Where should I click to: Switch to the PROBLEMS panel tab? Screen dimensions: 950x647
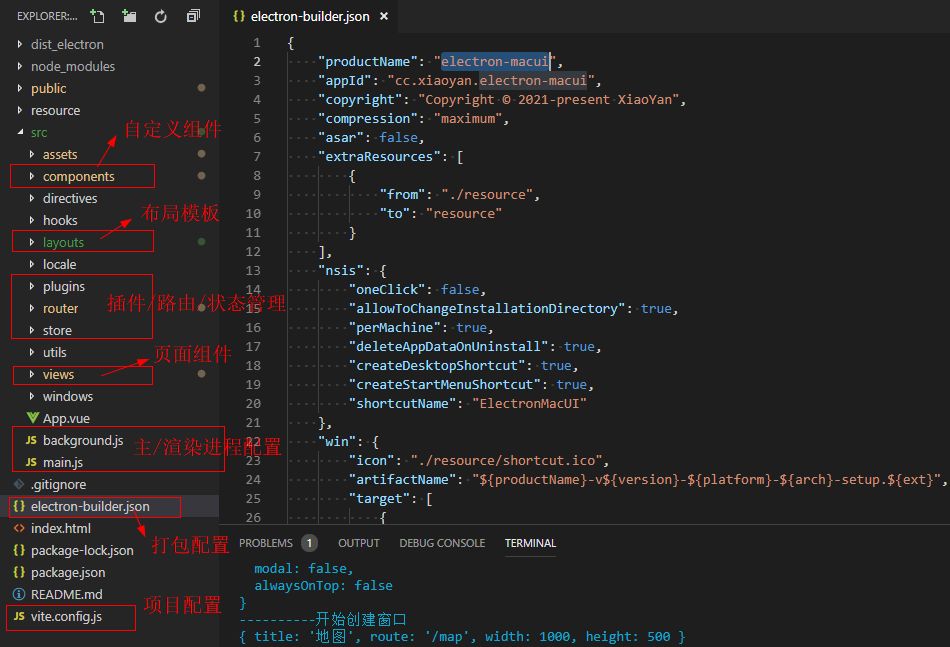[266, 543]
